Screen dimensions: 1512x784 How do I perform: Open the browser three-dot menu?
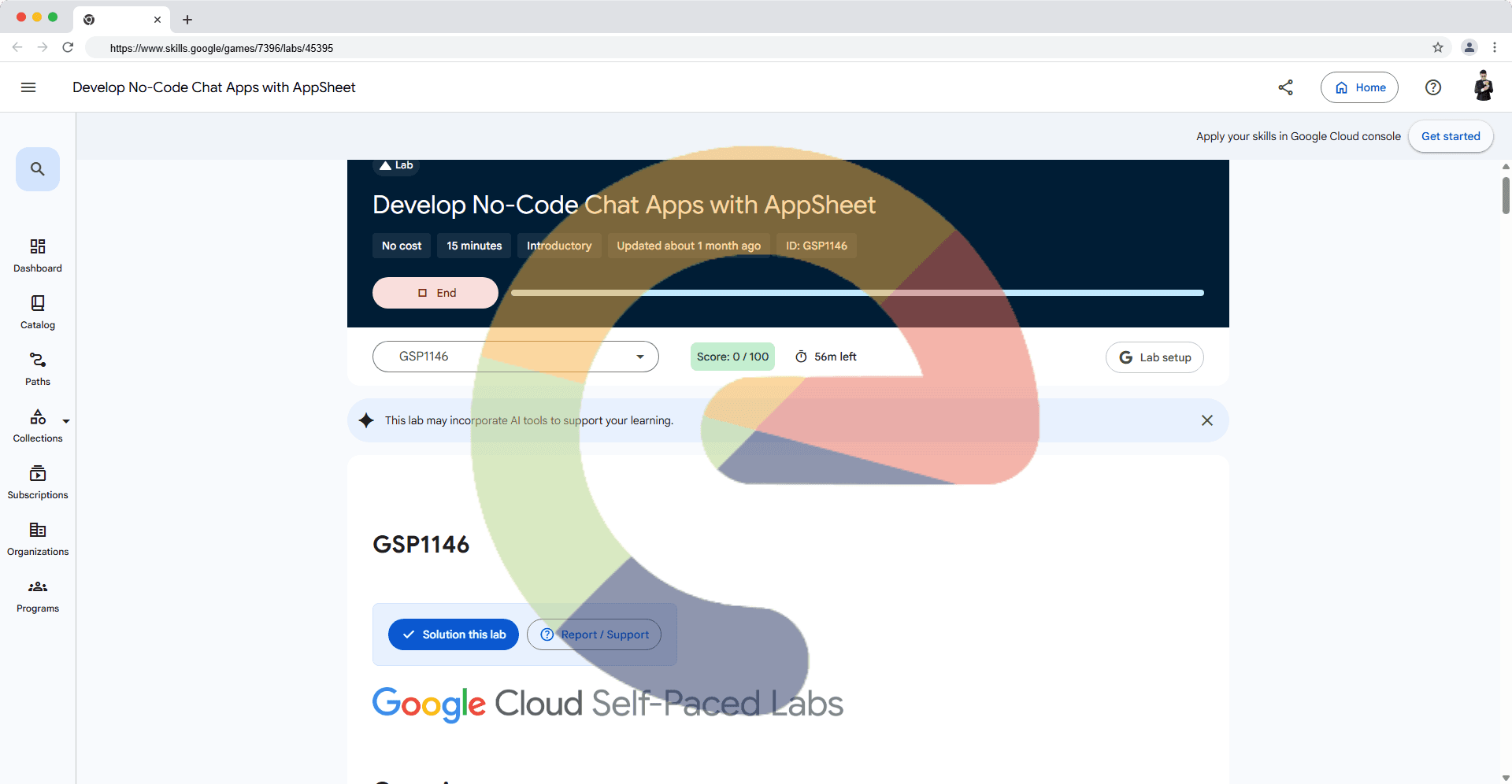point(1495,47)
